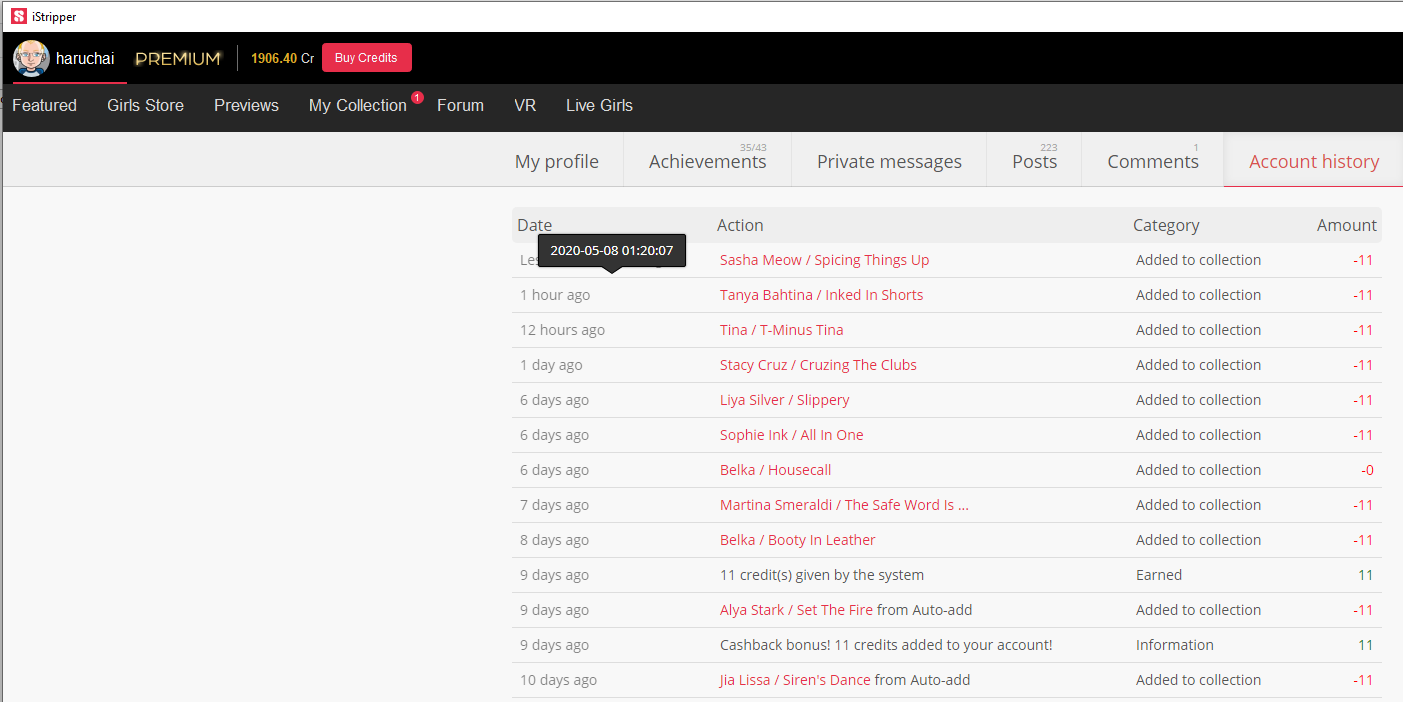This screenshot has height=702, width=1403.
Task: Switch to Posts tab
Action: 1034,161
